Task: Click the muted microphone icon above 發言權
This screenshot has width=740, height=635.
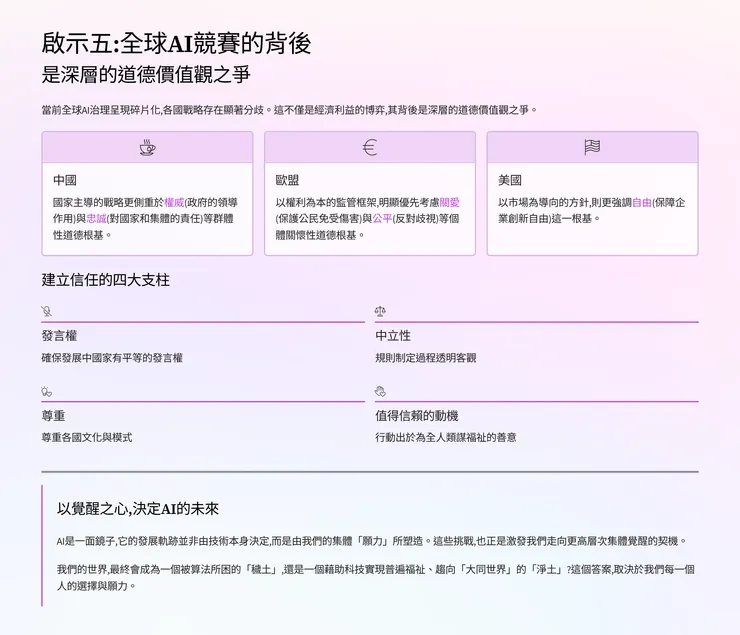Action: coord(46,311)
